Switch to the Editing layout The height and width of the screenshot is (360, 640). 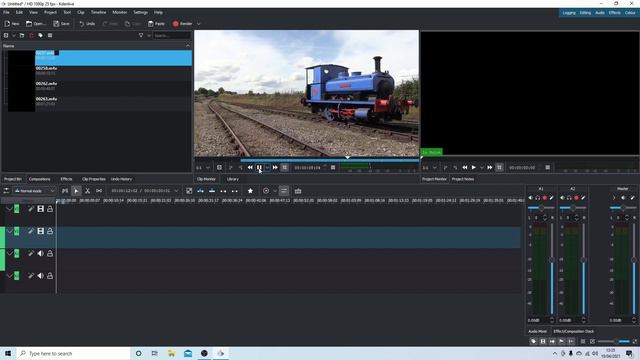click(x=585, y=13)
